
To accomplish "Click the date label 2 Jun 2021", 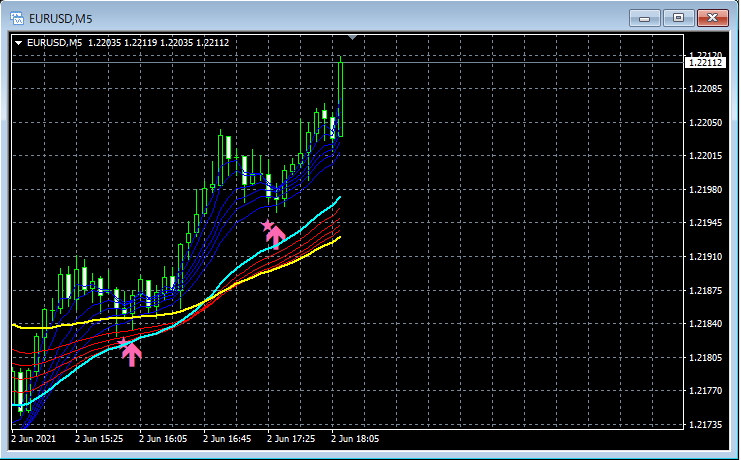I will tap(33, 439).
